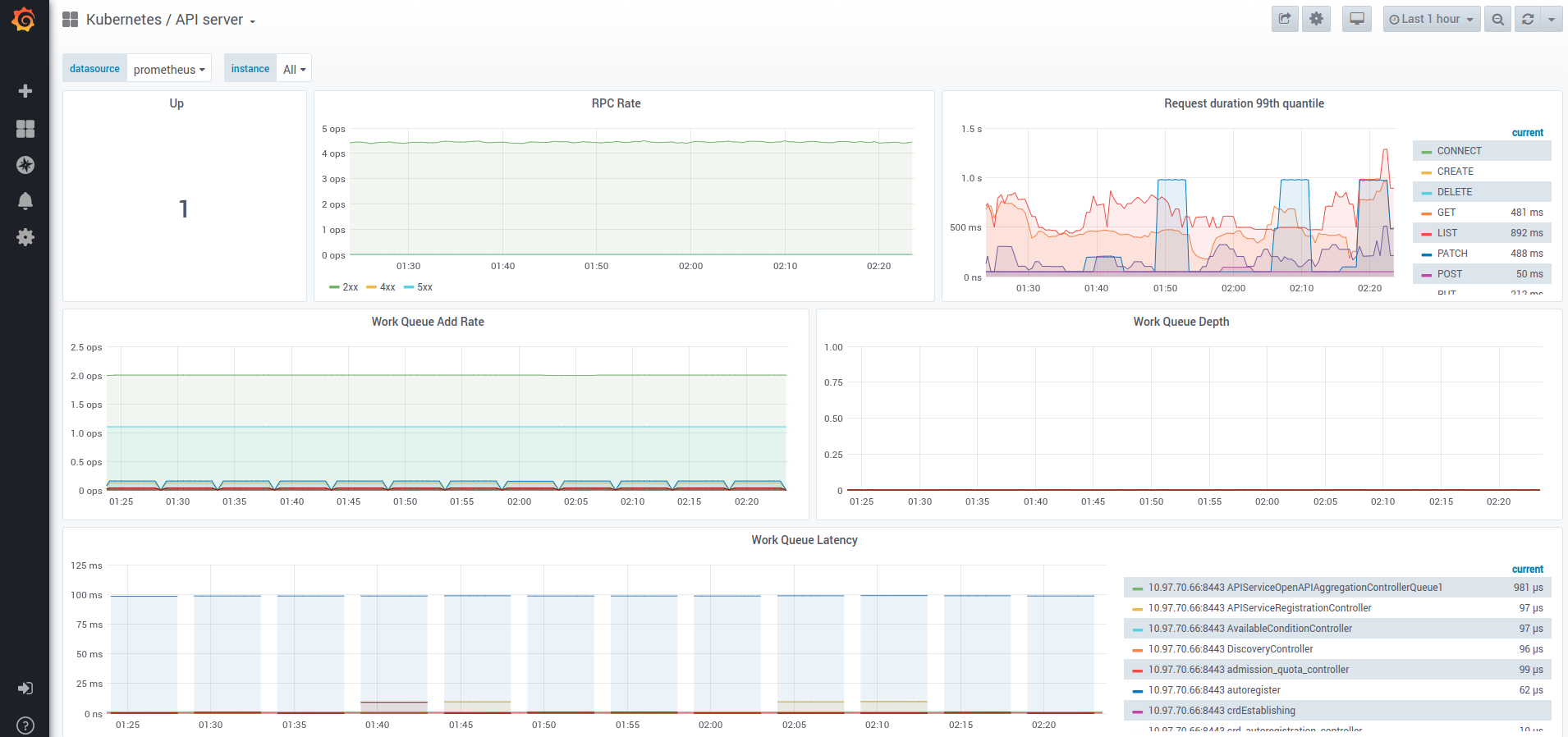Toggle DiscoveryController series in legend
1568x737 pixels.
[1231, 649]
